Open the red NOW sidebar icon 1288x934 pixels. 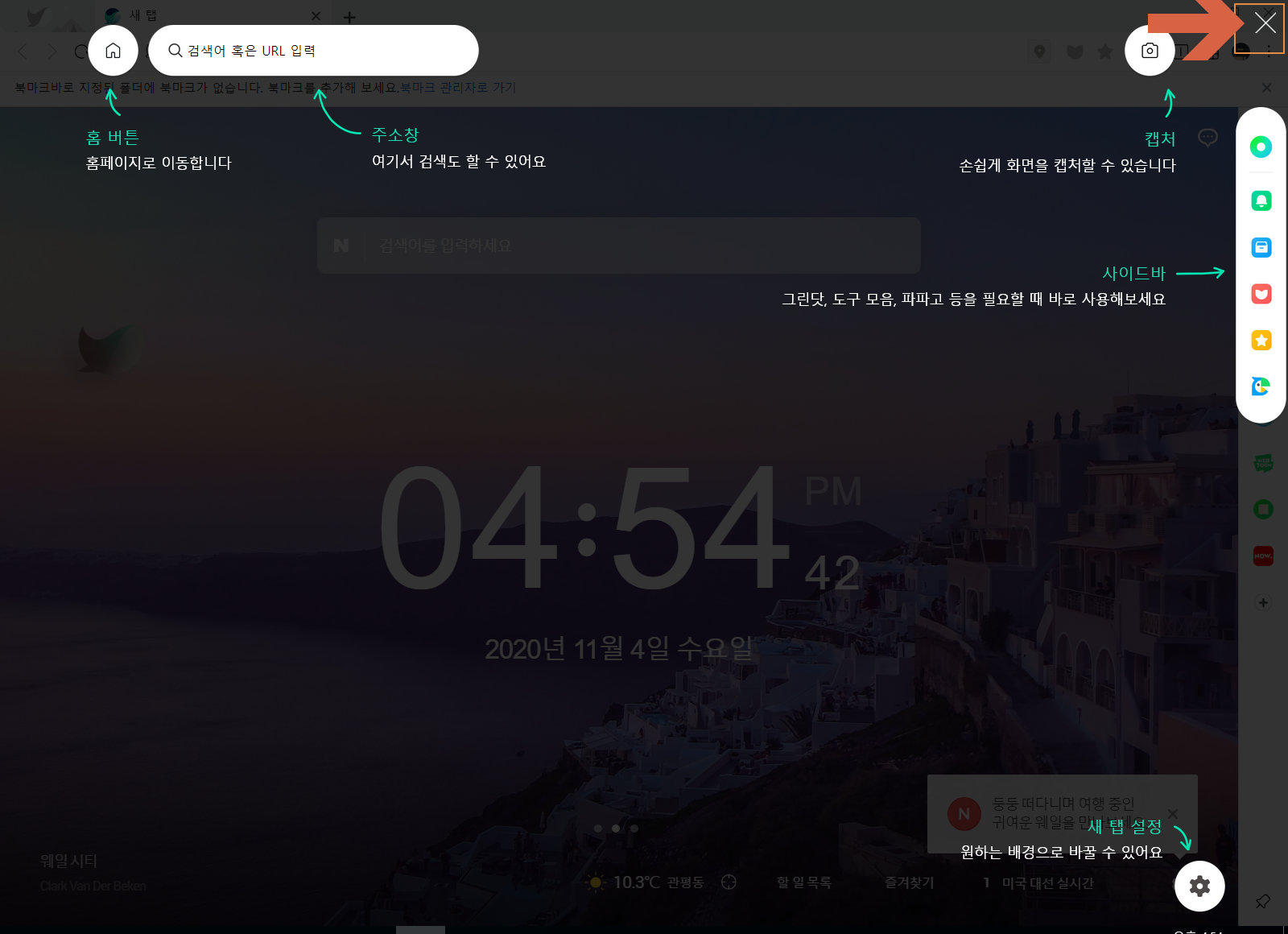[1263, 556]
